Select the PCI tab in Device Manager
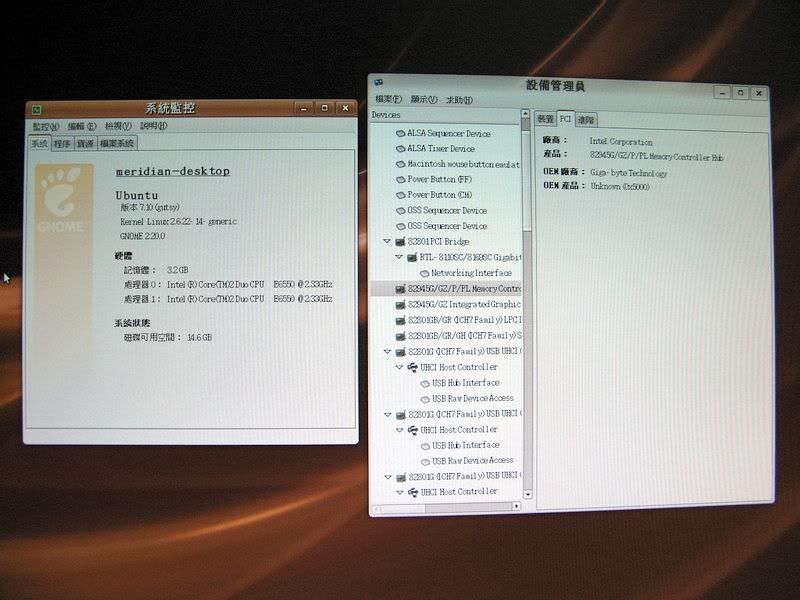800x600 pixels. (565, 118)
